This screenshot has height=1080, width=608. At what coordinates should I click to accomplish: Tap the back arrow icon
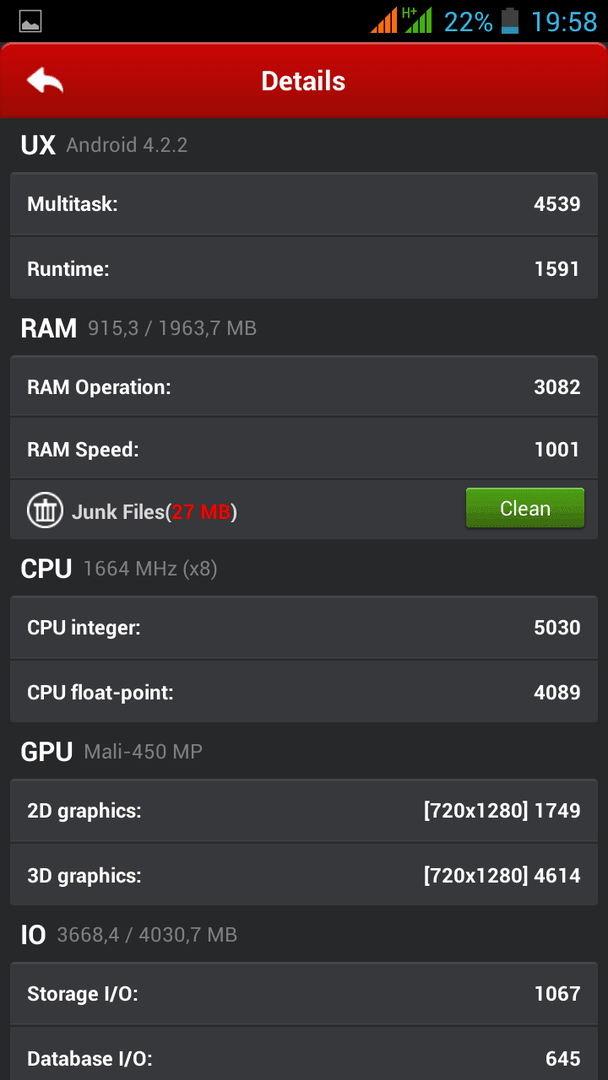click(45, 81)
